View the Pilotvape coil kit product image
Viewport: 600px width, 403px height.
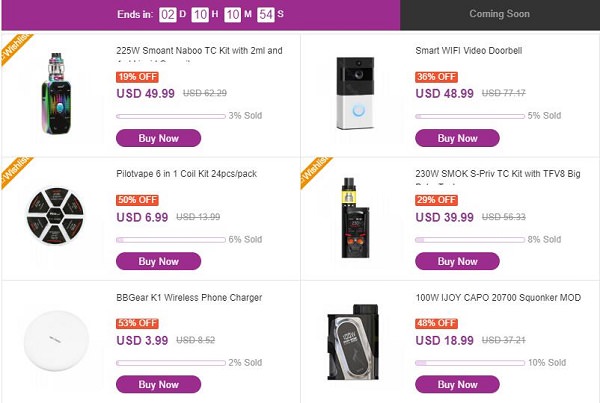(x=58, y=212)
